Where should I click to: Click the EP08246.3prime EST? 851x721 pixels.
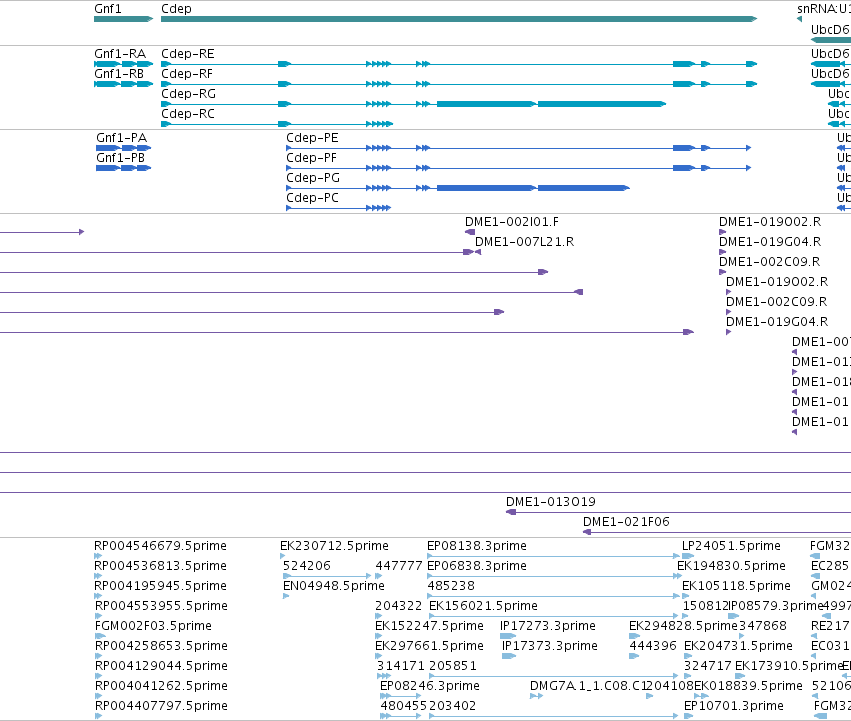pos(430,686)
